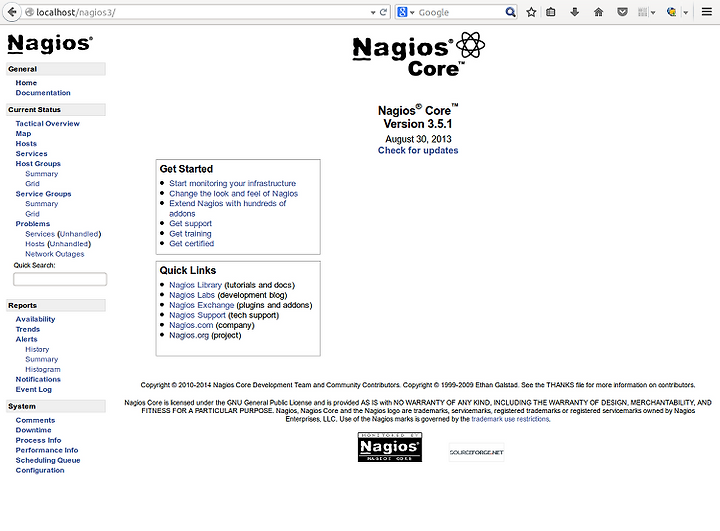
Task: Reload the page with the refresh icon
Action: (x=383, y=12)
